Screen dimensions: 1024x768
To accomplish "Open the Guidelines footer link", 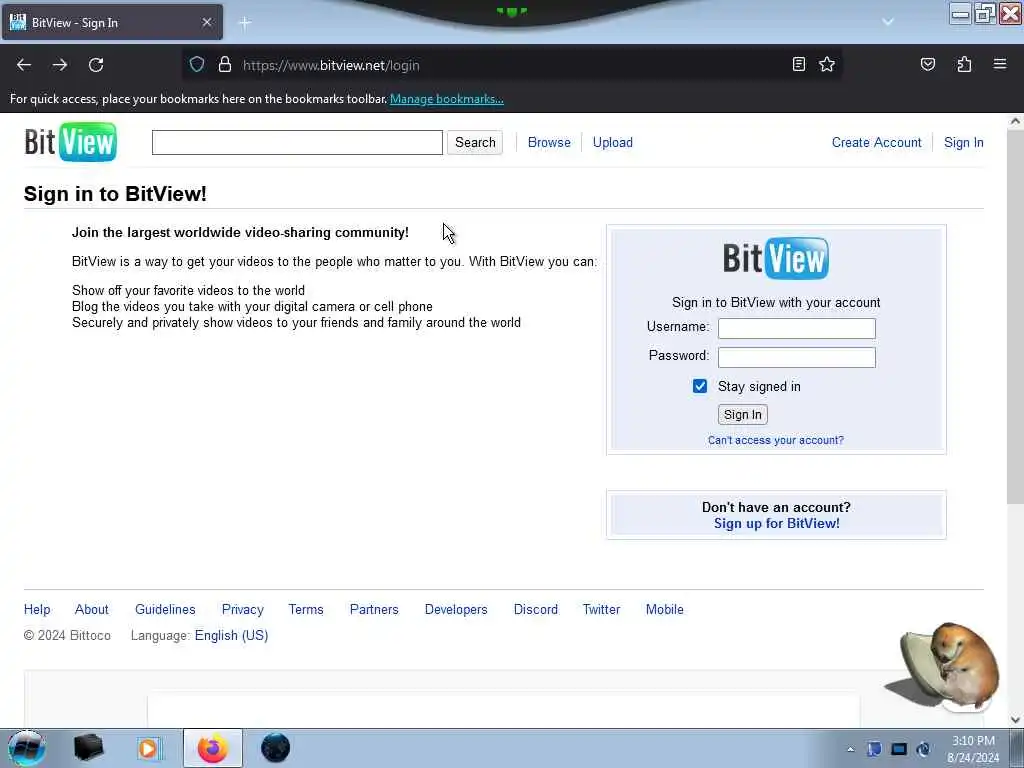I will (165, 609).
